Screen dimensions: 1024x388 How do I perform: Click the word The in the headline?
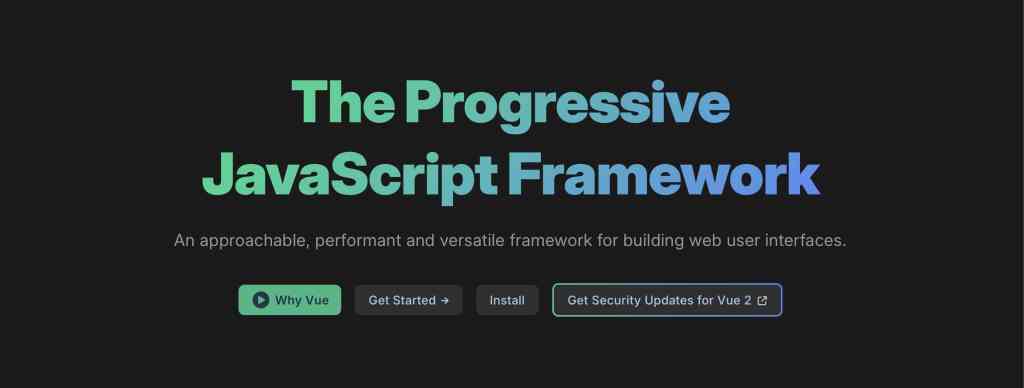[x=343, y=102]
